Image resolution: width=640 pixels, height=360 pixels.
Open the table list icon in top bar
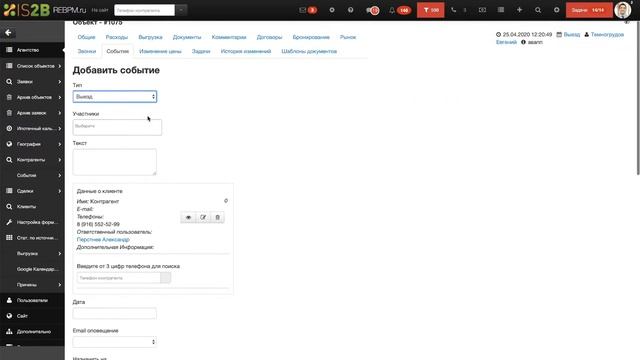[x=501, y=10]
